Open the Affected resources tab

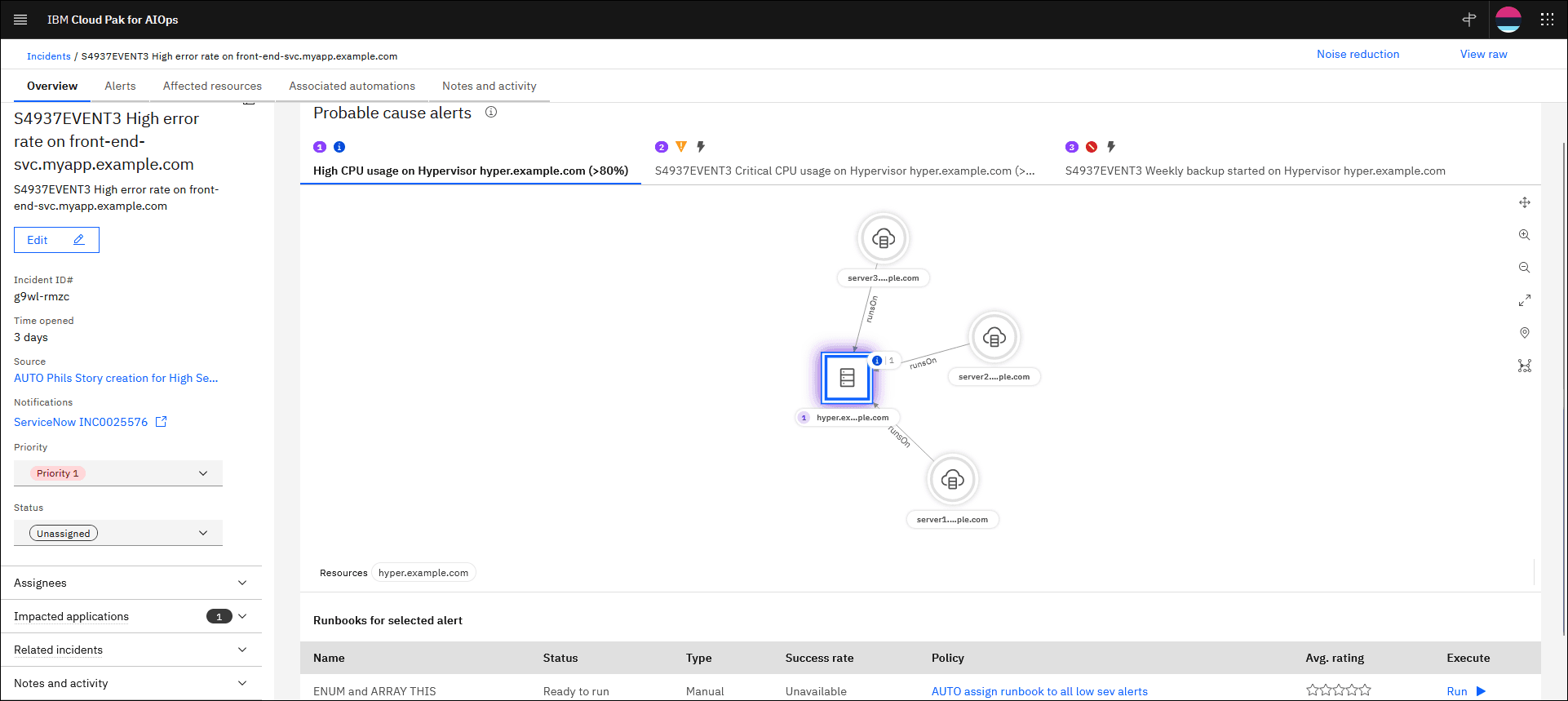click(x=212, y=86)
